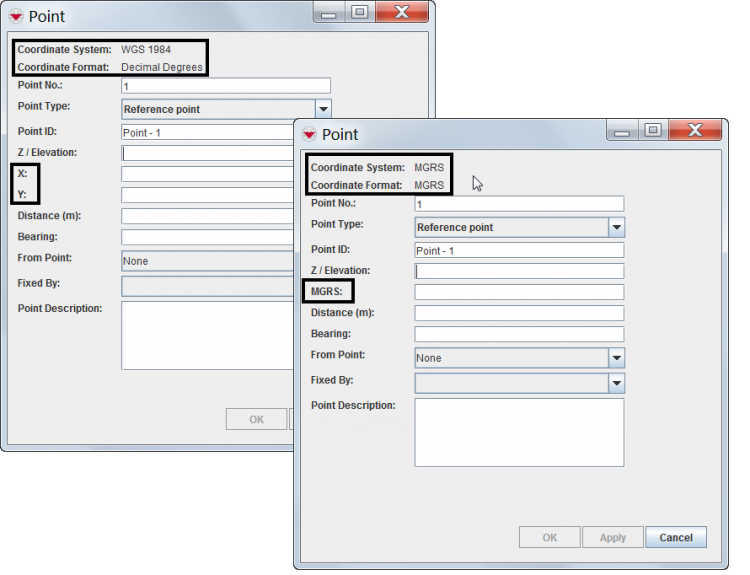The image size is (750, 575).
Task: Click the app icon in the MGRS dialog title bar
Action: [x=310, y=135]
